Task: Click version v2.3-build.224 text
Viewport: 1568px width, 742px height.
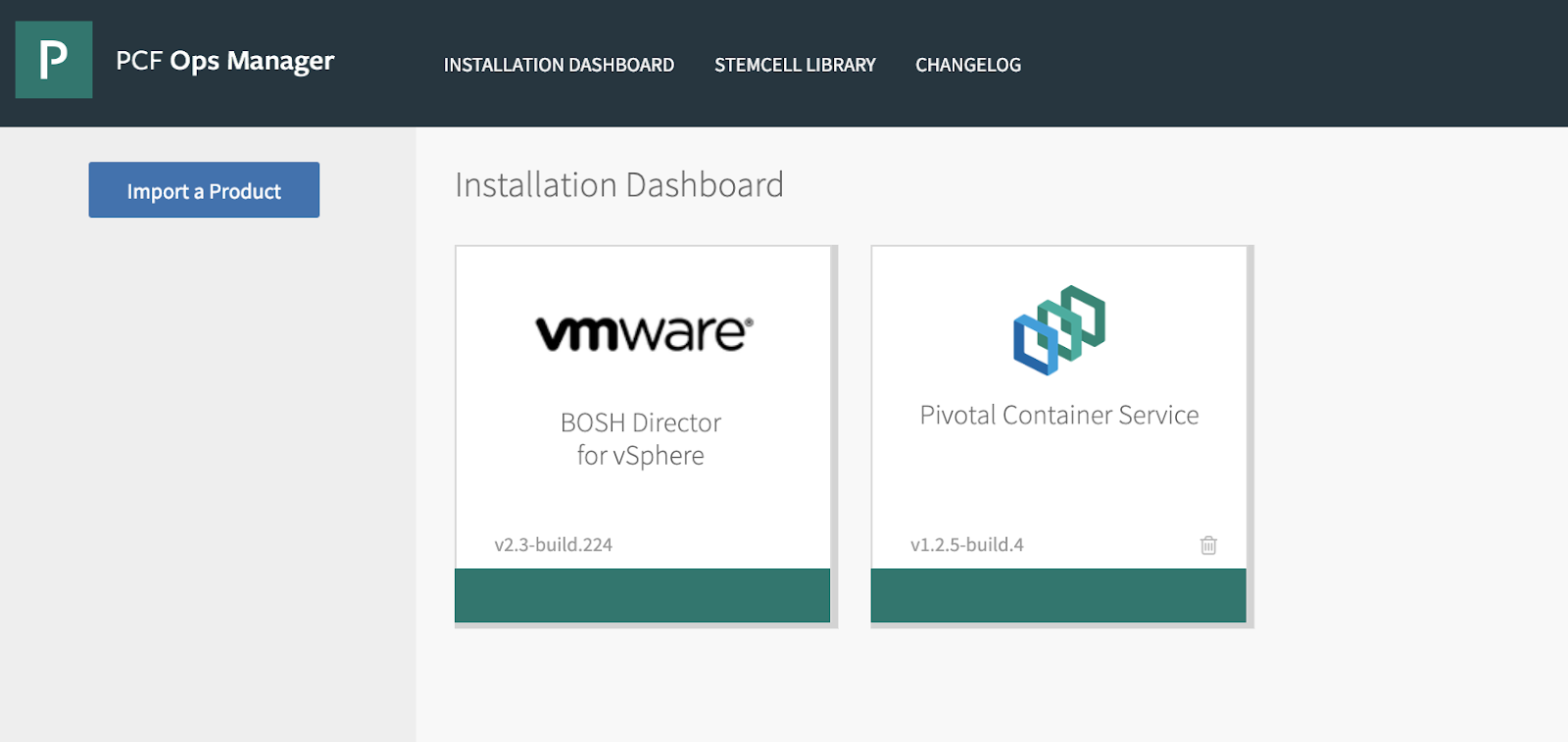Action: click(554, 545)
